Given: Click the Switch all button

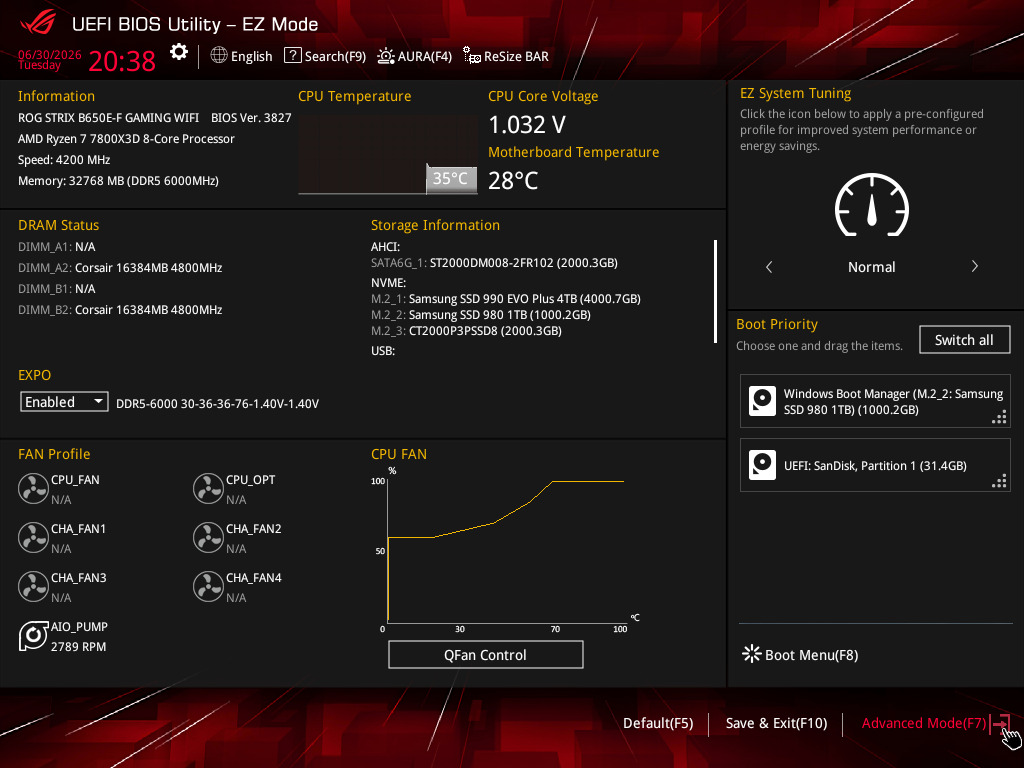Looking at the screenshot, I should [964, 340].
